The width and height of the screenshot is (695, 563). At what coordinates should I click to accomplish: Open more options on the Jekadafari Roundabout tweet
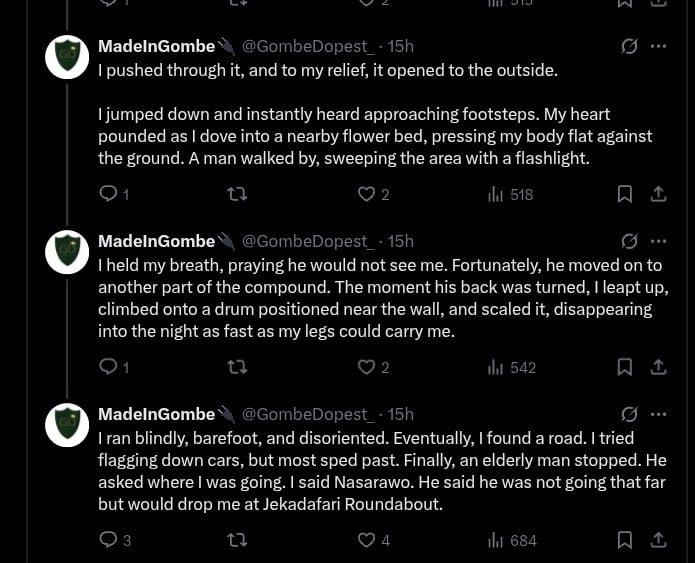(x=658, y=414)
